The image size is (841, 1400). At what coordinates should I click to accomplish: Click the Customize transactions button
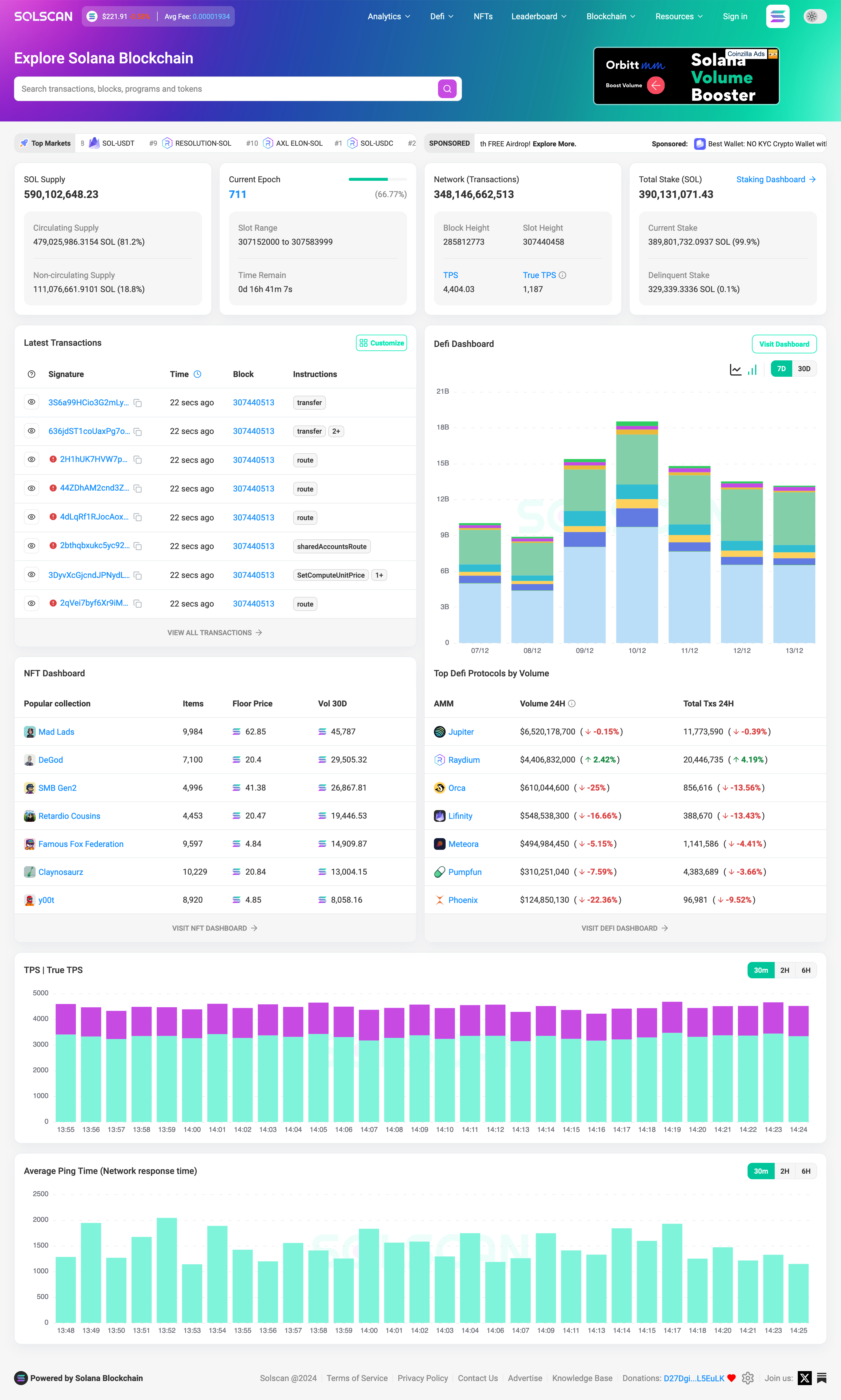381,343
